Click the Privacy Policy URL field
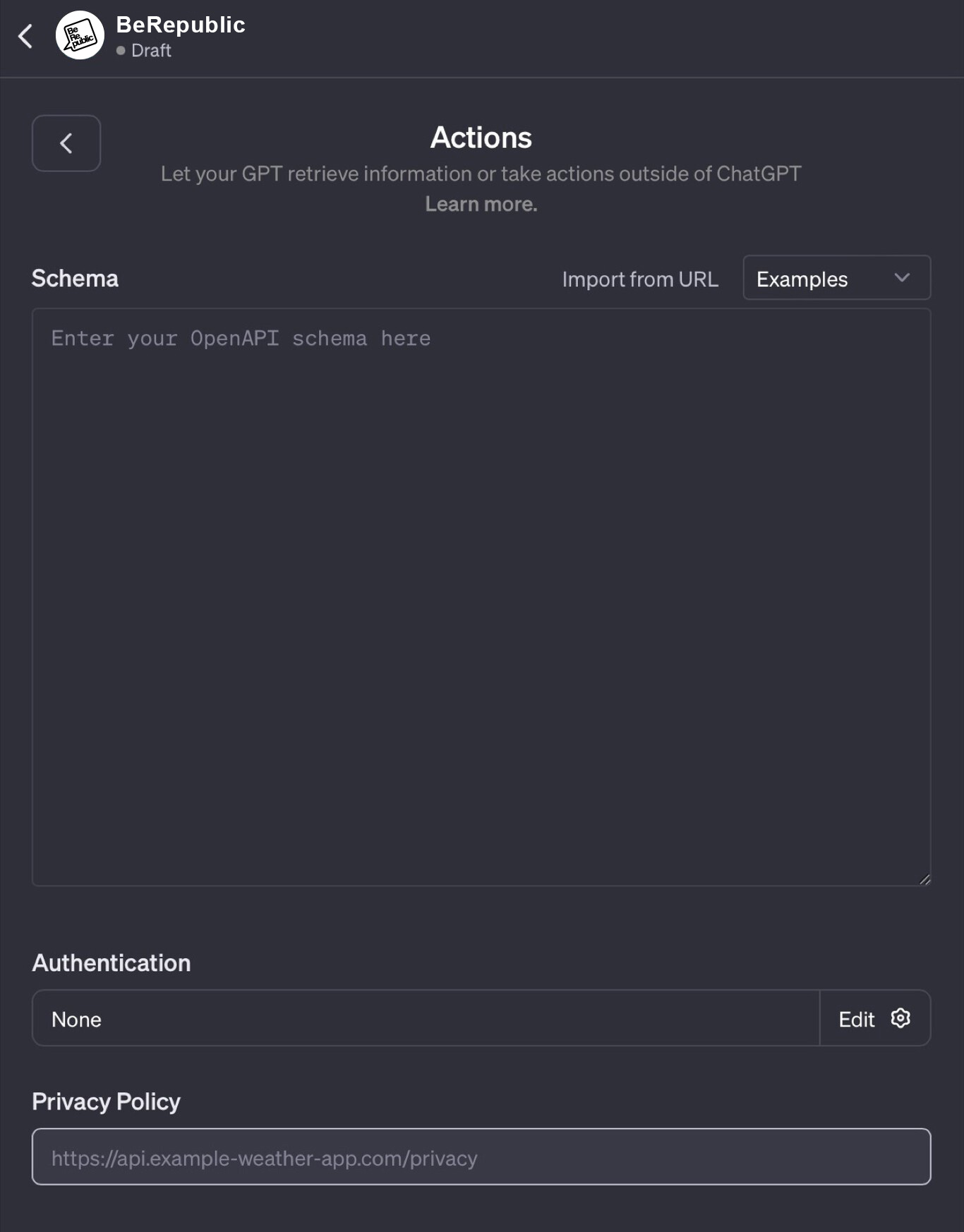The image size is (964, 1232). 481,1157
